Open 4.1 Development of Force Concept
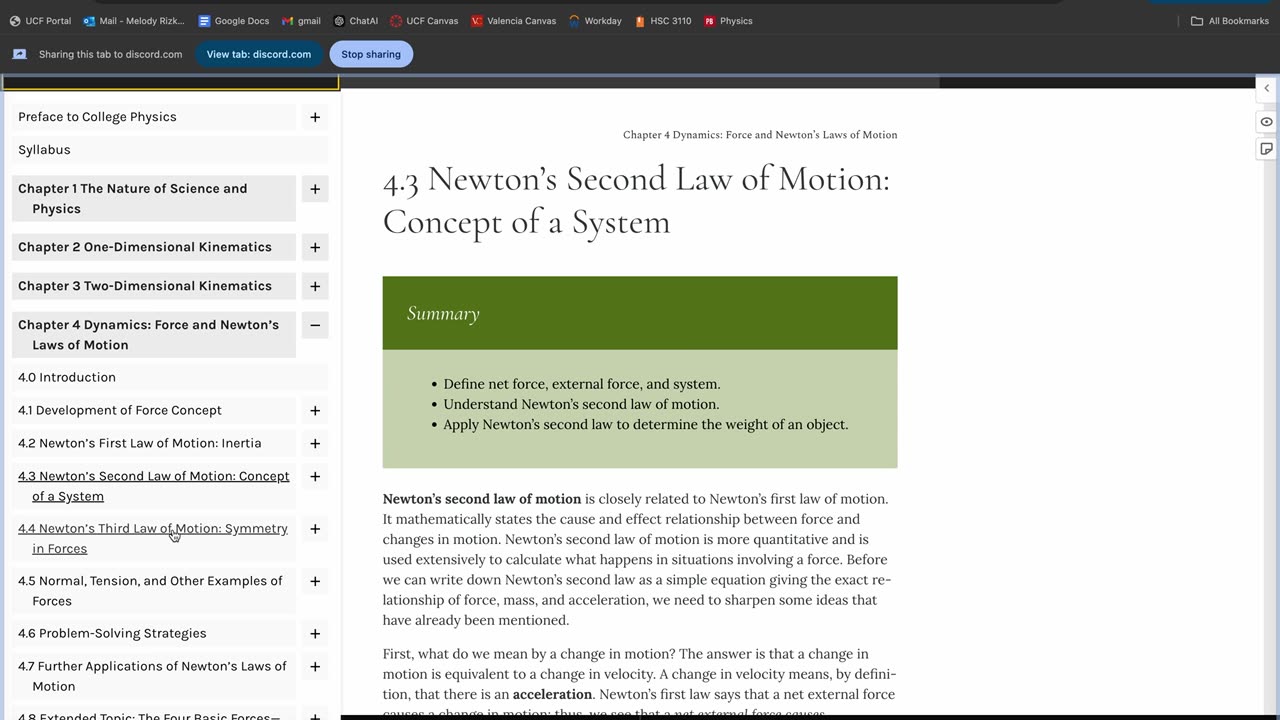Screen dimensions: 1280x720 point(120,410)
